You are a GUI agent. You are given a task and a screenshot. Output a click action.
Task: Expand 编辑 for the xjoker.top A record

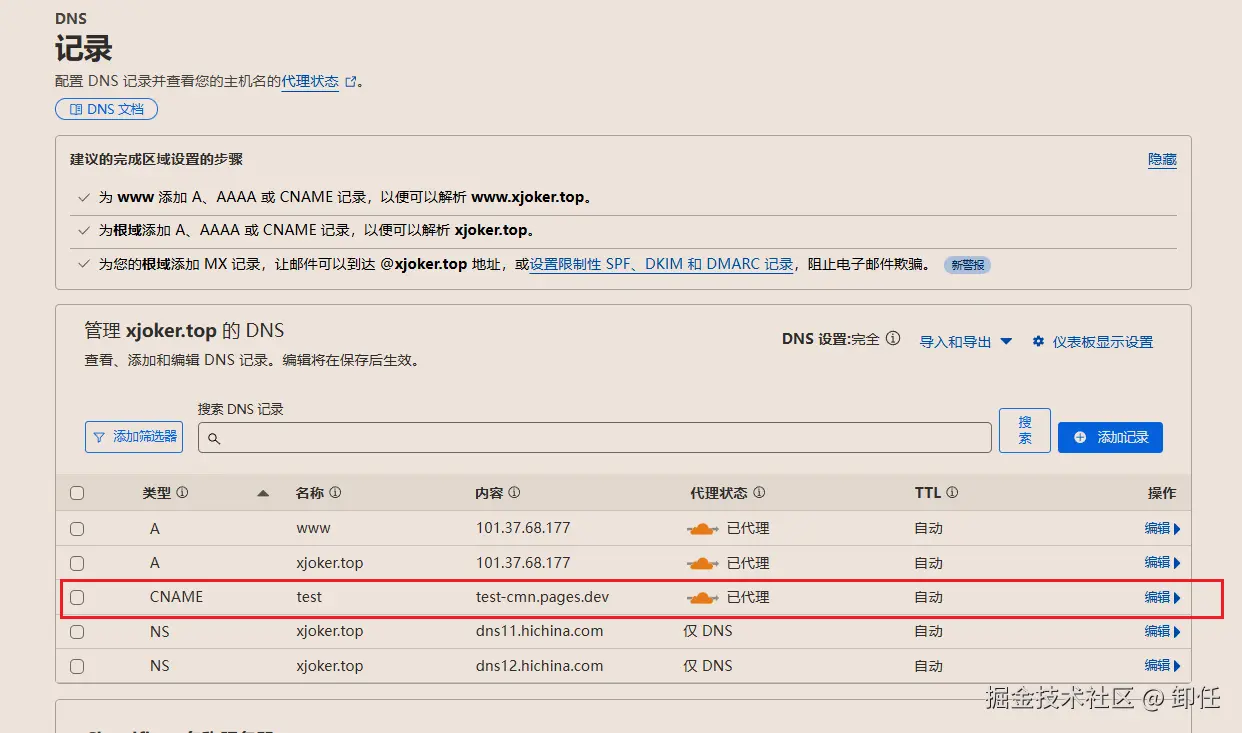1163,563
